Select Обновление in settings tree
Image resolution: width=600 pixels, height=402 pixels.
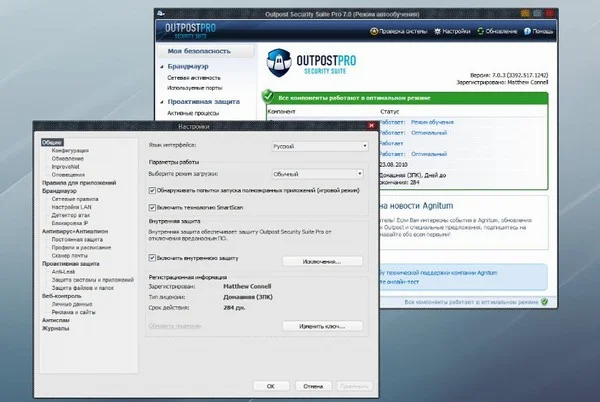(67, 158)
